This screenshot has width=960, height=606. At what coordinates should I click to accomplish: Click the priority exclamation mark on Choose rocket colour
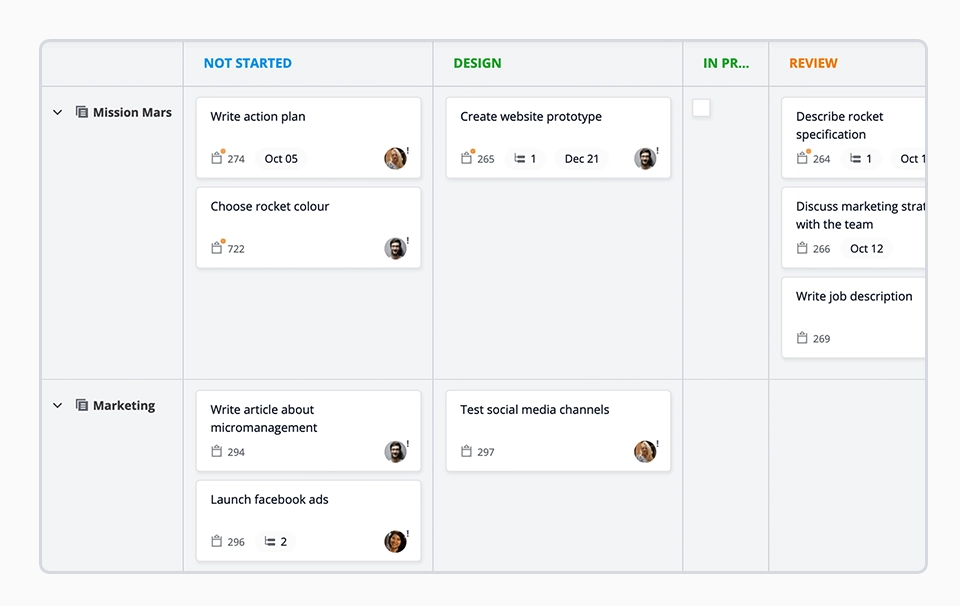pyautogui.click(x=407, y=242)
